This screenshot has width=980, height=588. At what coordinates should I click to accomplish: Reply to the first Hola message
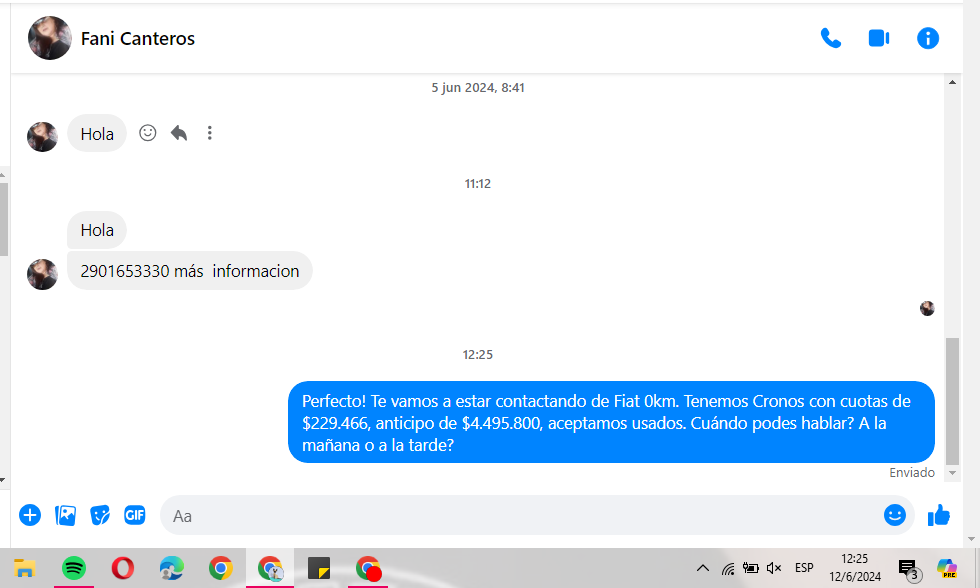[179, 133]
